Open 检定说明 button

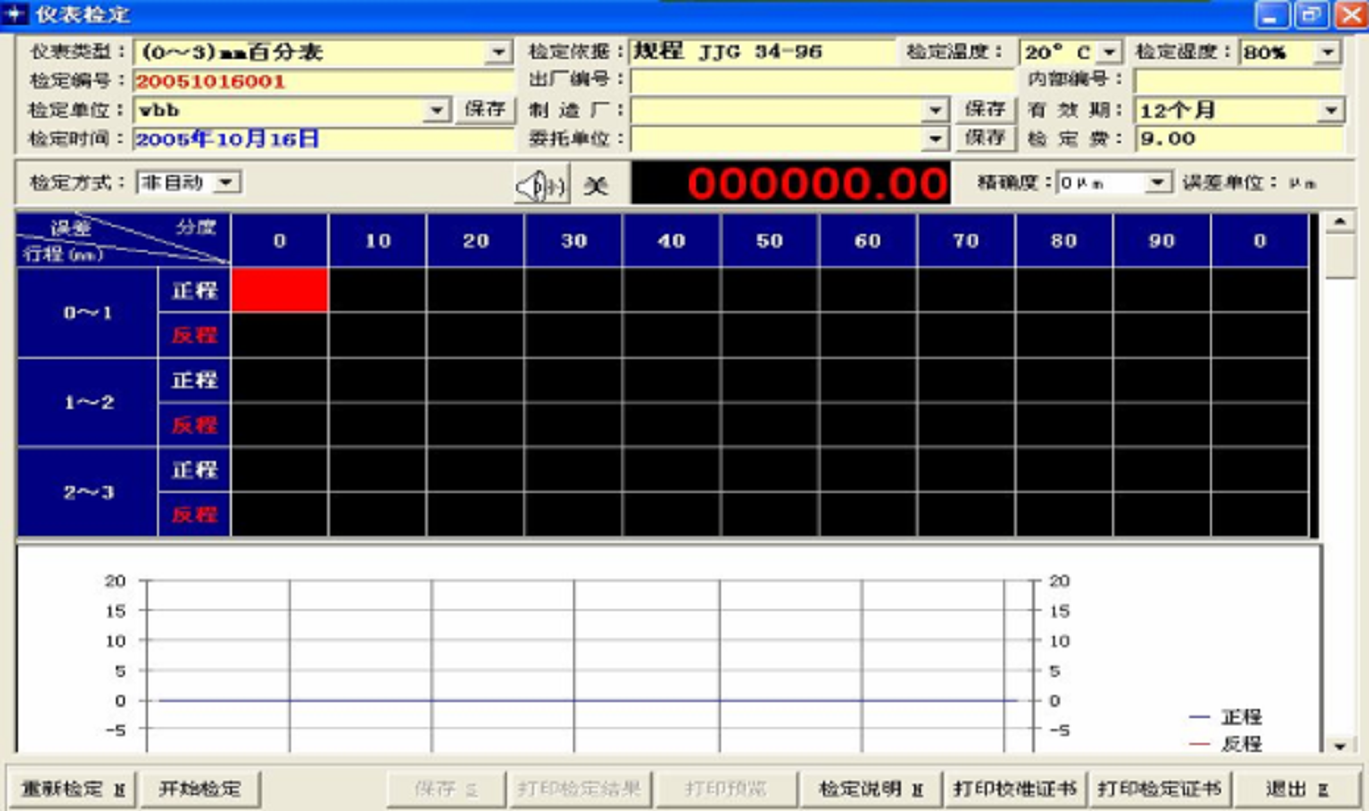coord(870,789)
